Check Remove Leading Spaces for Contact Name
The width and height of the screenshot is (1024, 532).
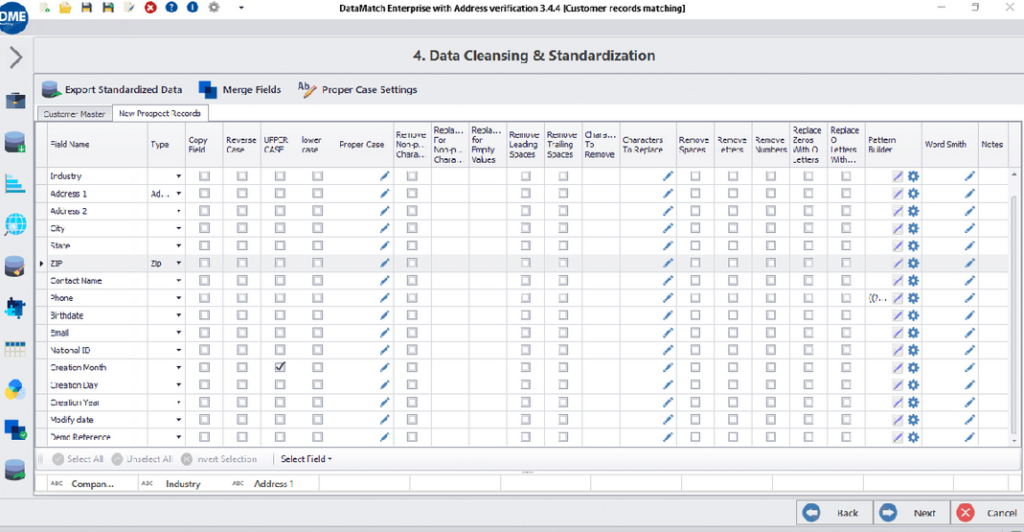pos(526,281)
